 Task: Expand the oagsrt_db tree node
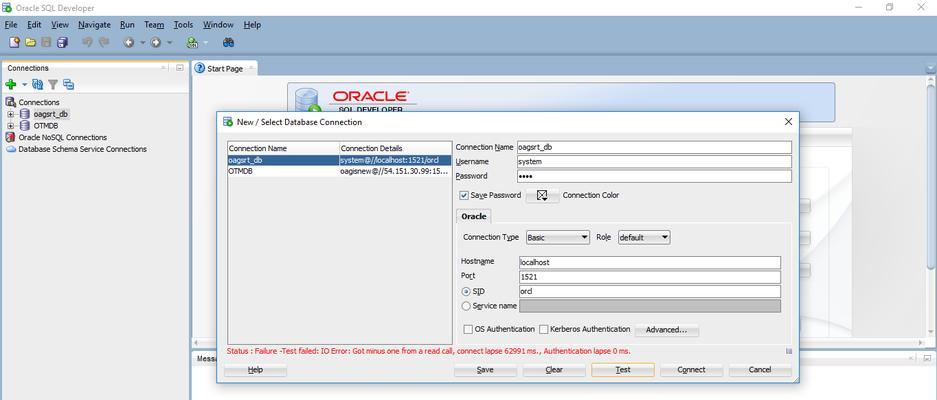[x=10, y=114]
